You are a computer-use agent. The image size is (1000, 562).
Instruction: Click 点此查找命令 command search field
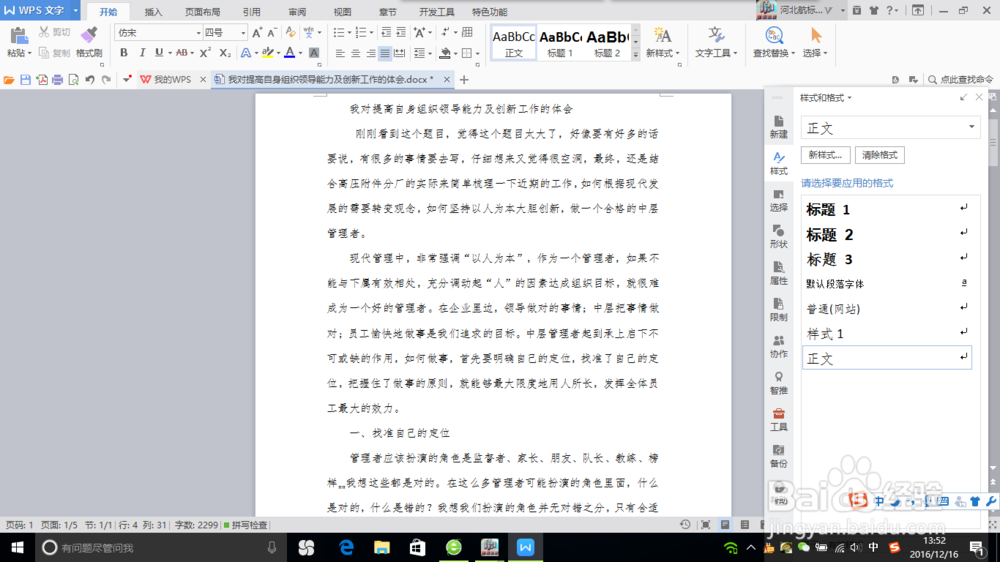(961, 80)
